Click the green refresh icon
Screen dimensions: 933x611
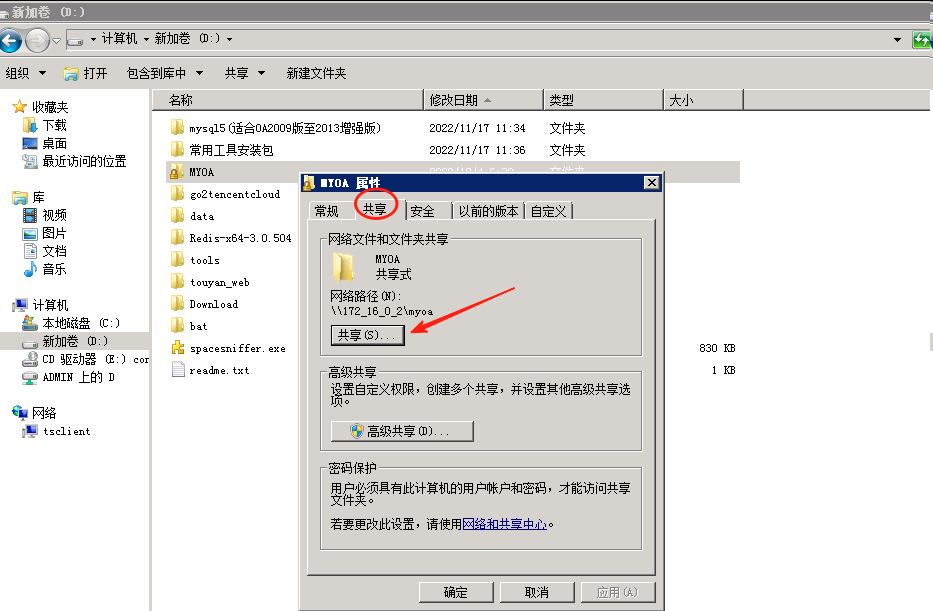[x=922, y=40]
